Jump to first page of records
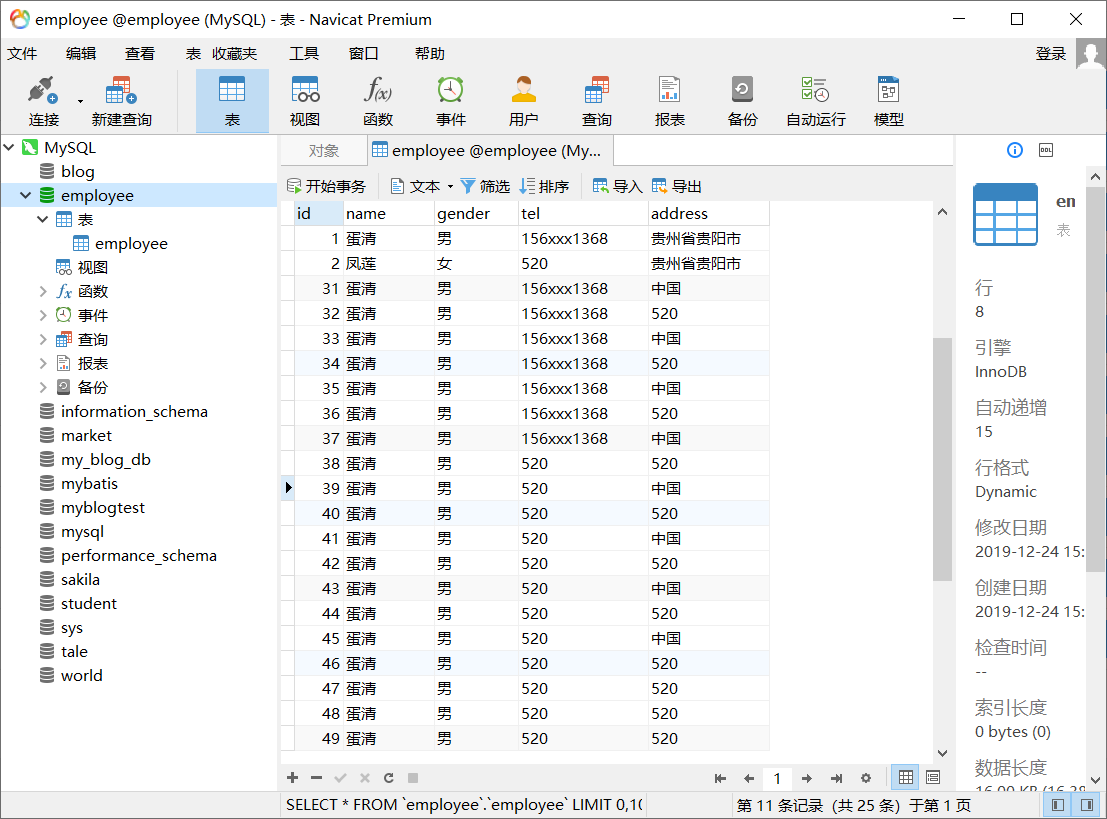This screenshot has height=819, width=1107. pos(720,778)
